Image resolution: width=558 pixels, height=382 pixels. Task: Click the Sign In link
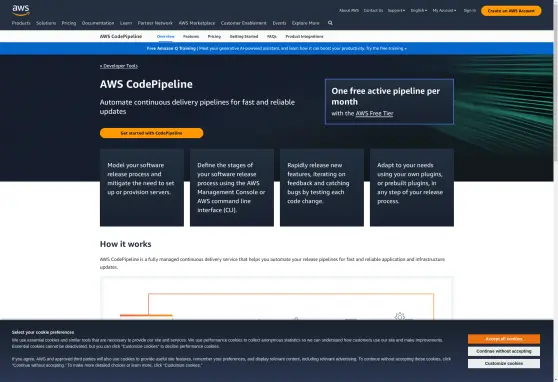point(469,11)
